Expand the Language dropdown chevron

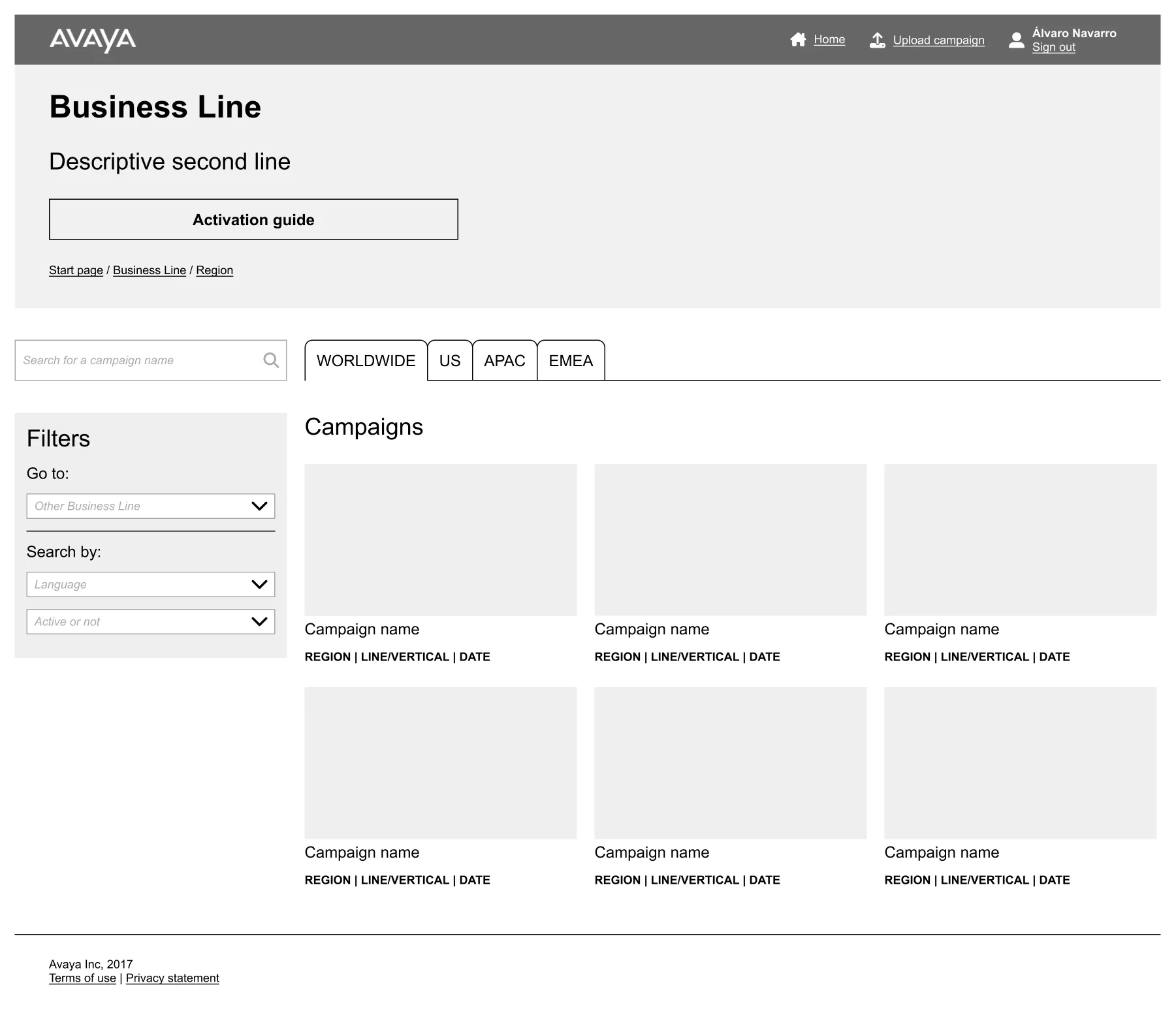pos(259,583)
